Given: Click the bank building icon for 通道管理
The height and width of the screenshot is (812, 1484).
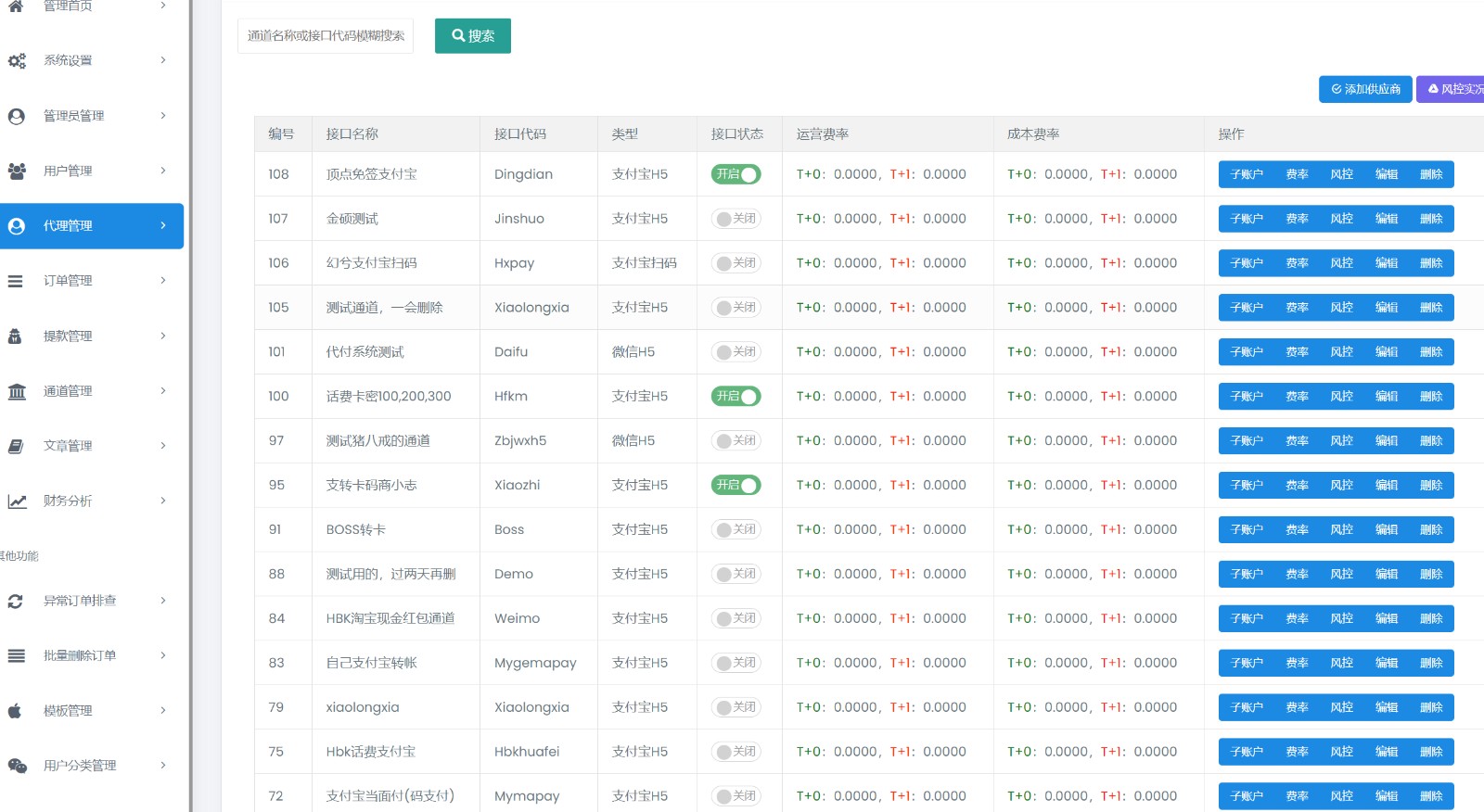Looking at the screenshot, I should coord(17,391).
